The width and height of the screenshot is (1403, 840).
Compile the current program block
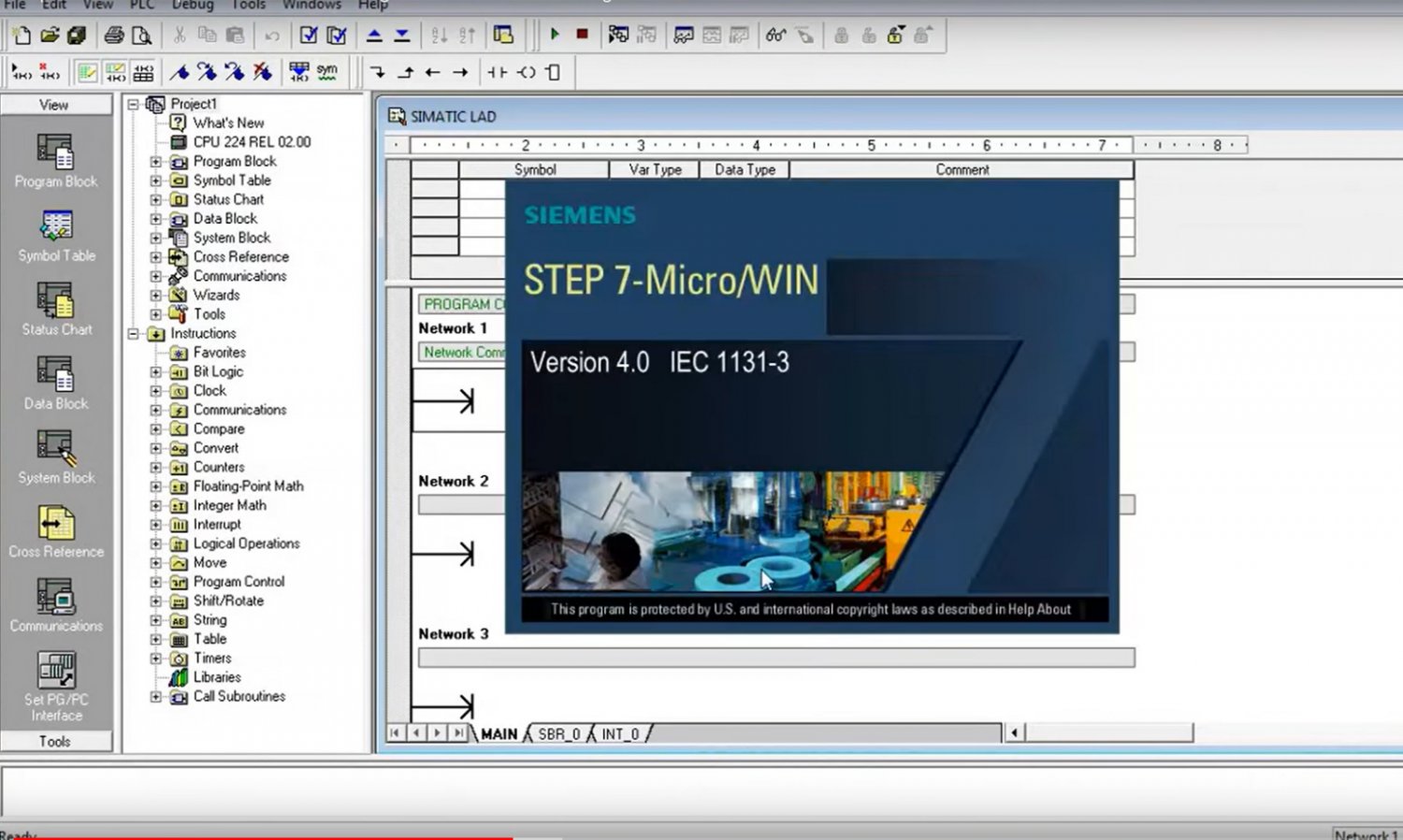coord(308,36)
